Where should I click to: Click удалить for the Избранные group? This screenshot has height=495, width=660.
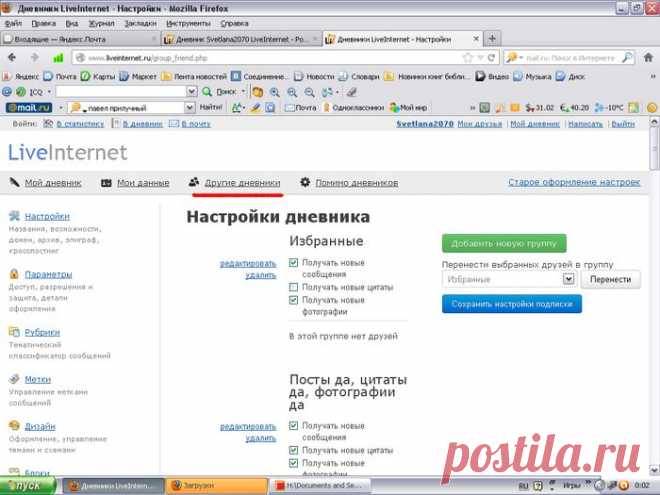click(x=261, y=275)
